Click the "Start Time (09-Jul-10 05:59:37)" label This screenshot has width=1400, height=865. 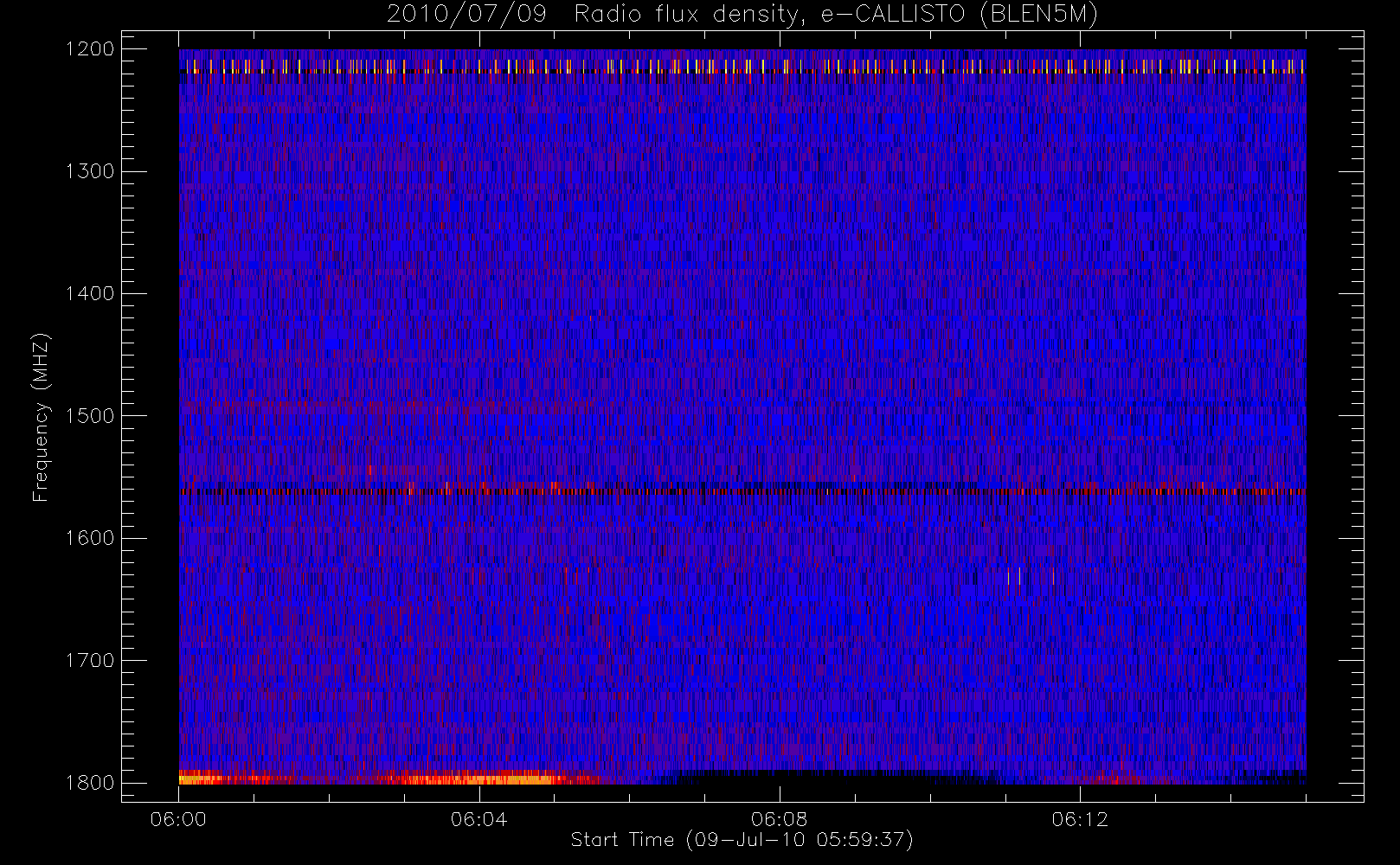tap(742, 840)
